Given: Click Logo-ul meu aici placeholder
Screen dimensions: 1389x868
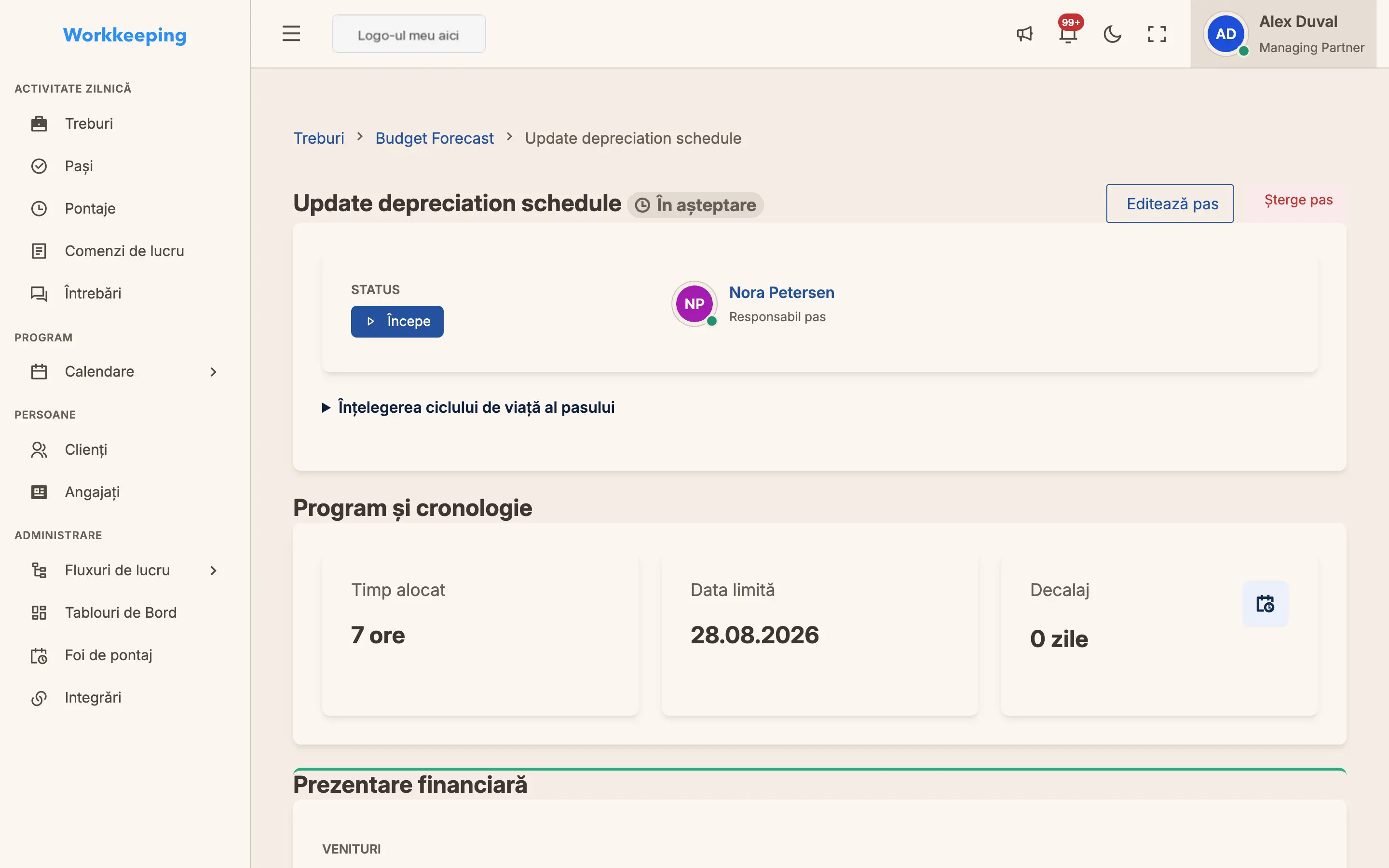Looking at the screenshot, I should point(409,34).
